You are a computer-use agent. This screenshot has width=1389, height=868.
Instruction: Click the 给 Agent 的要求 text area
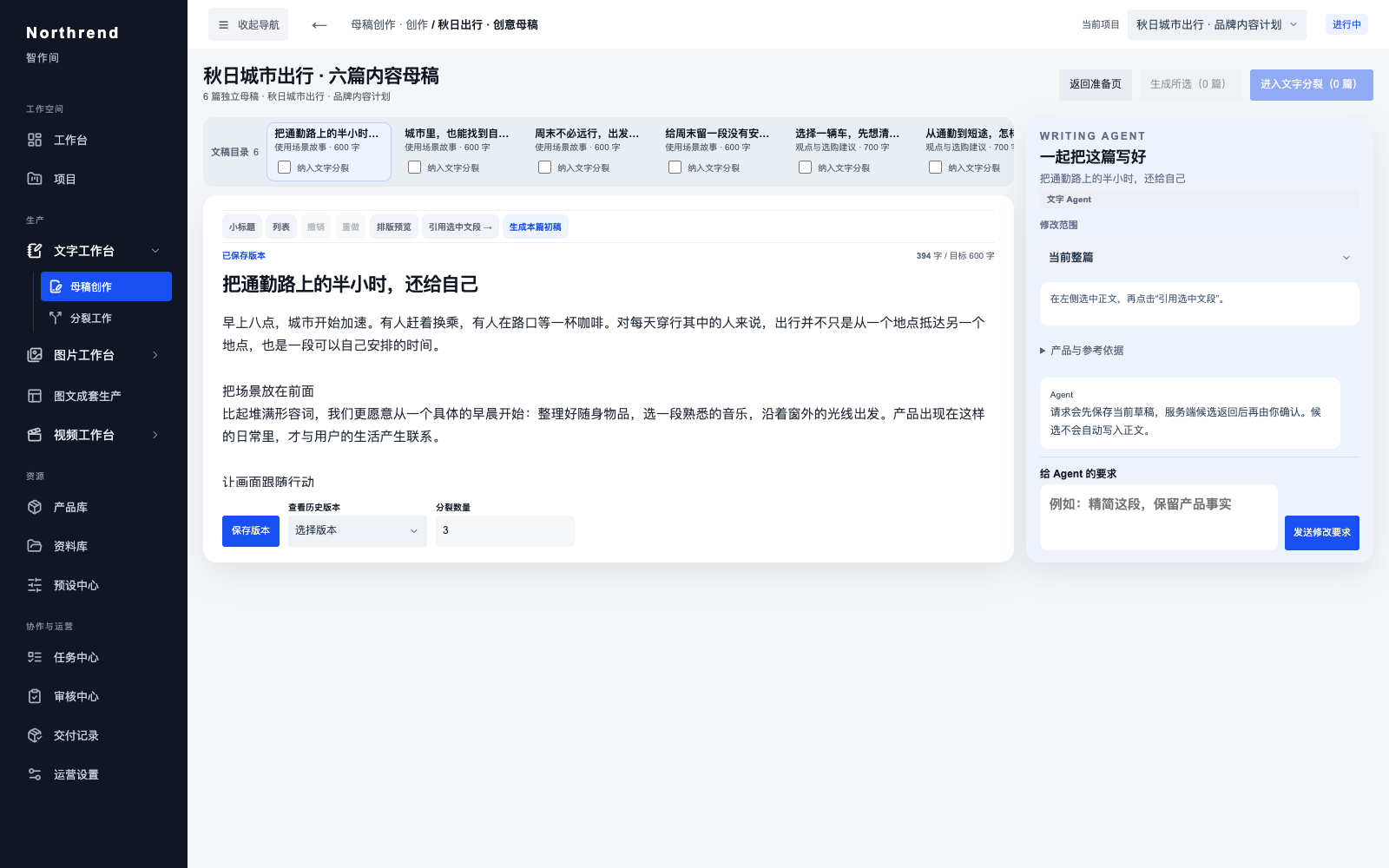coord(1159,517)
